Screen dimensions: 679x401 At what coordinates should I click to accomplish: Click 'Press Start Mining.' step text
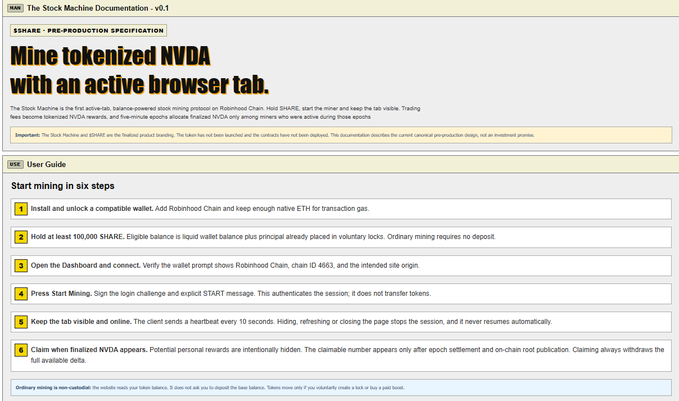click(61, 293)
